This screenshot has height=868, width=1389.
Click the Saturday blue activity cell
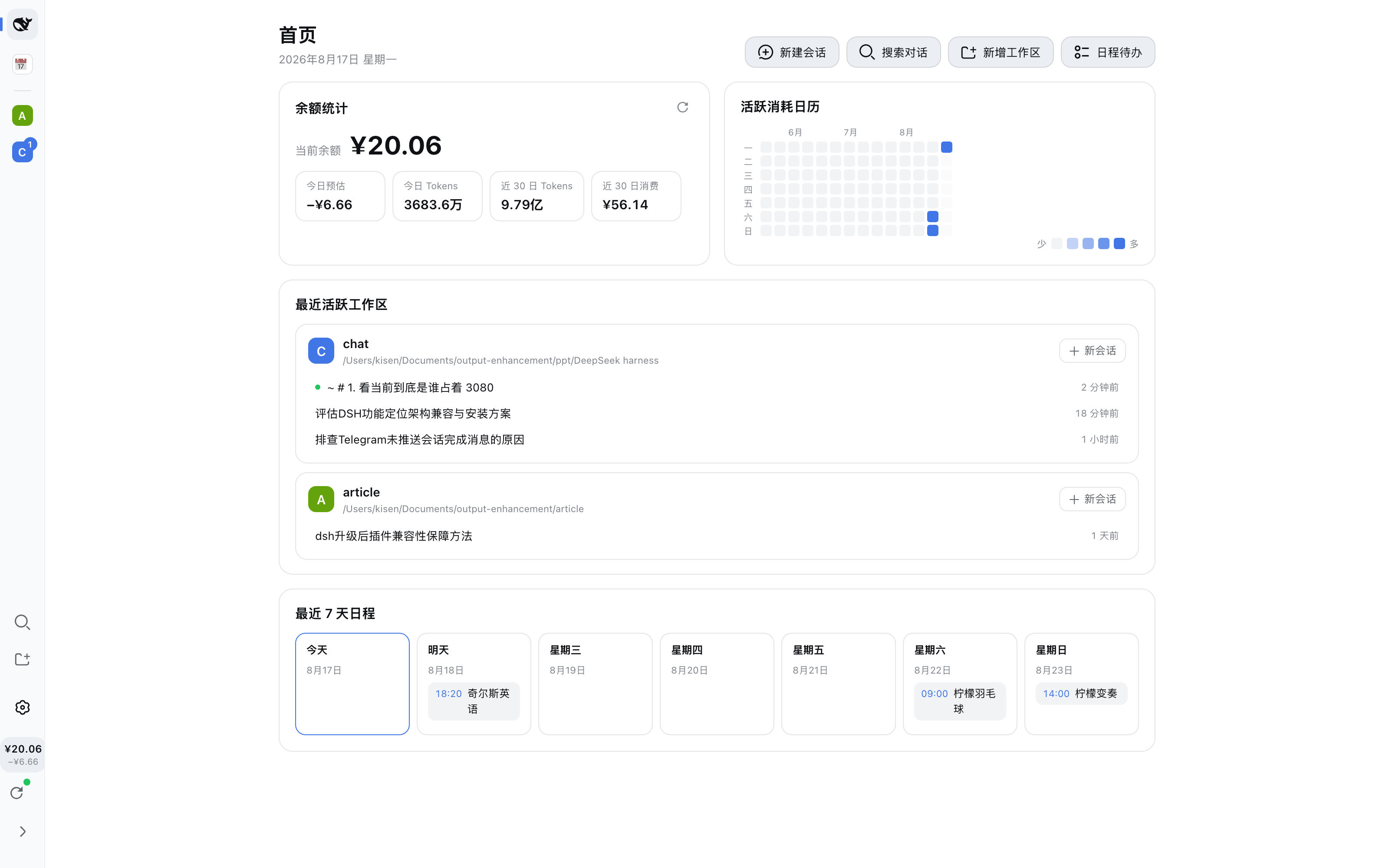tap(933, 217)
